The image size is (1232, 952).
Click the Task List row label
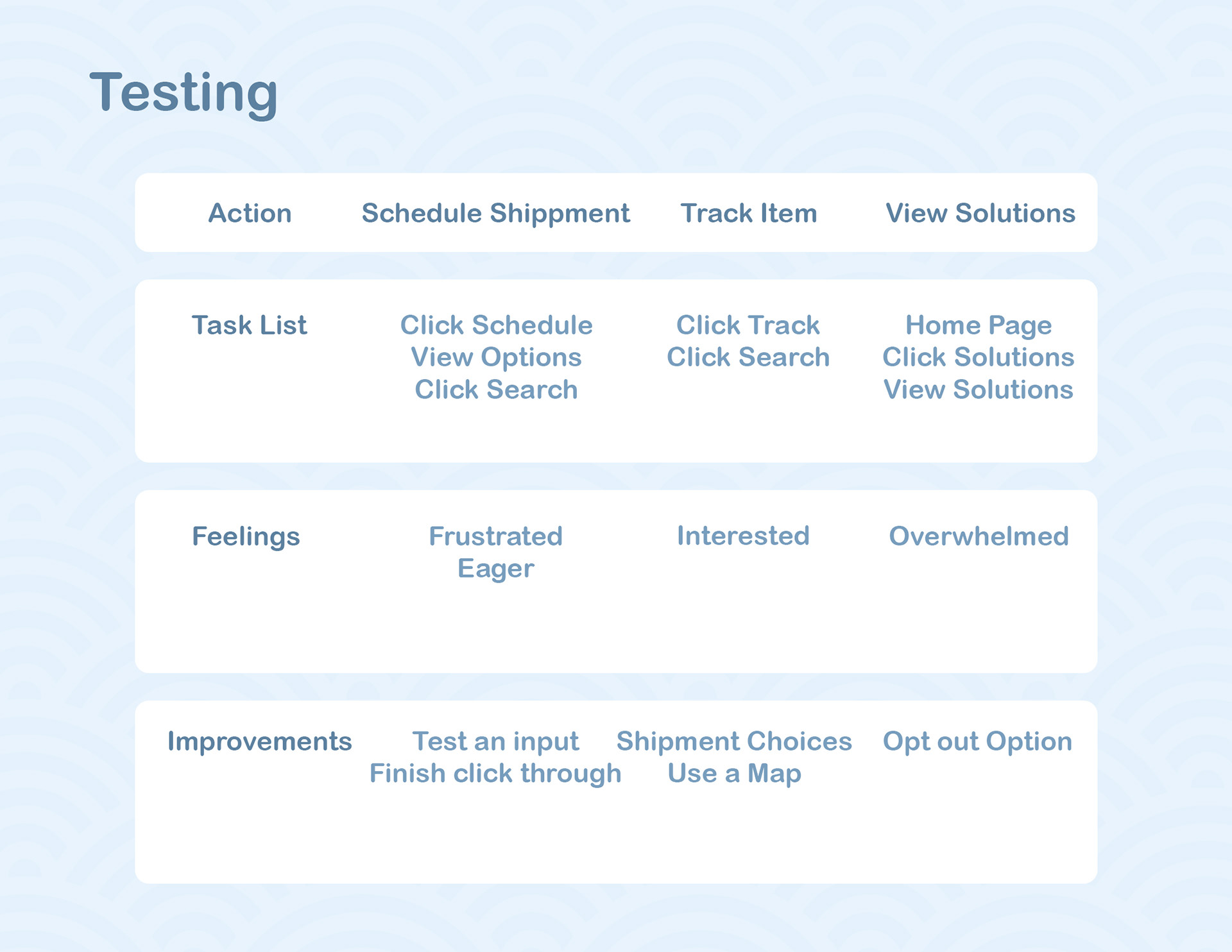(249, 325)
